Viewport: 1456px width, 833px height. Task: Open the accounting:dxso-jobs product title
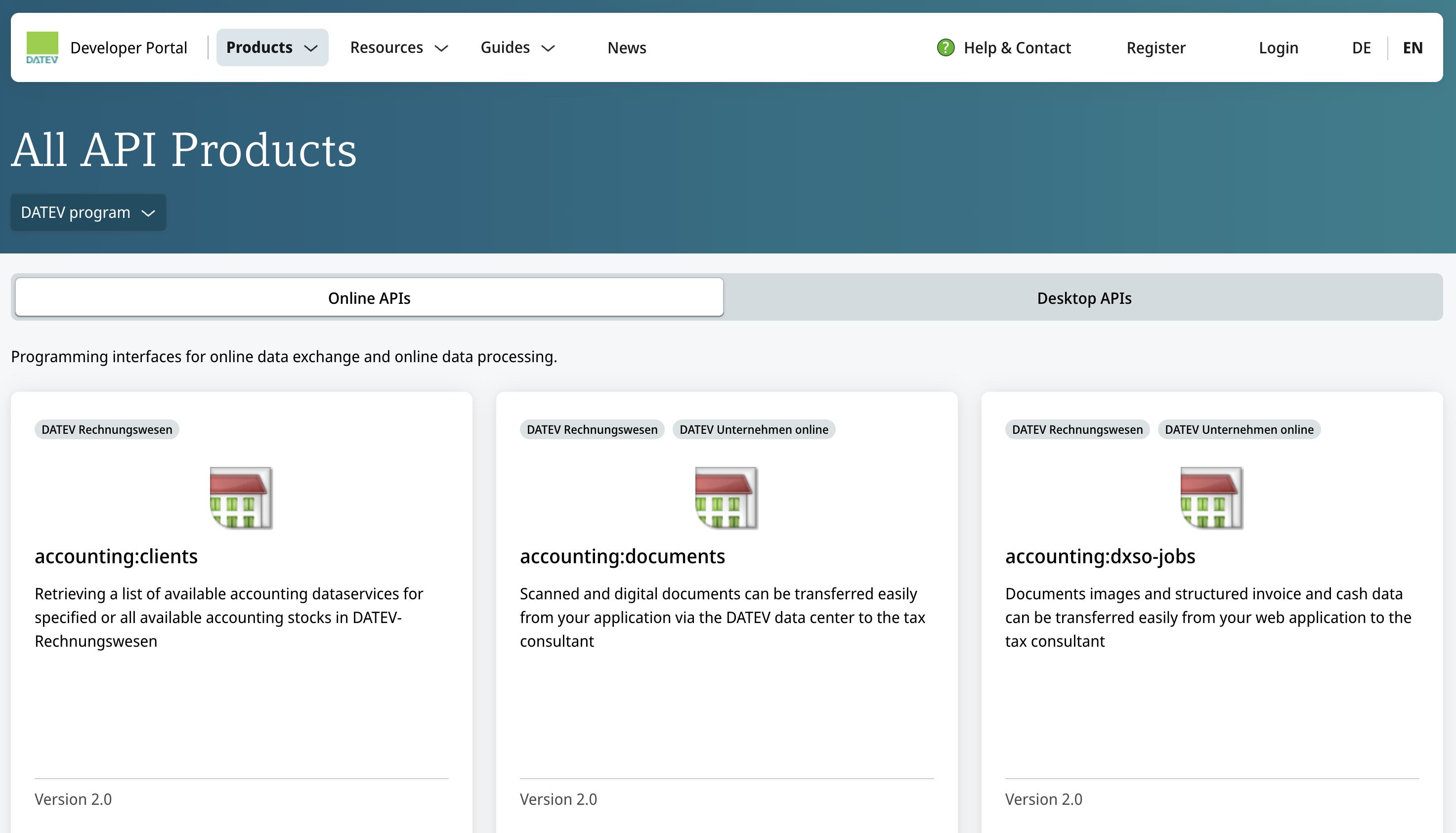[x=1100, y=556]
